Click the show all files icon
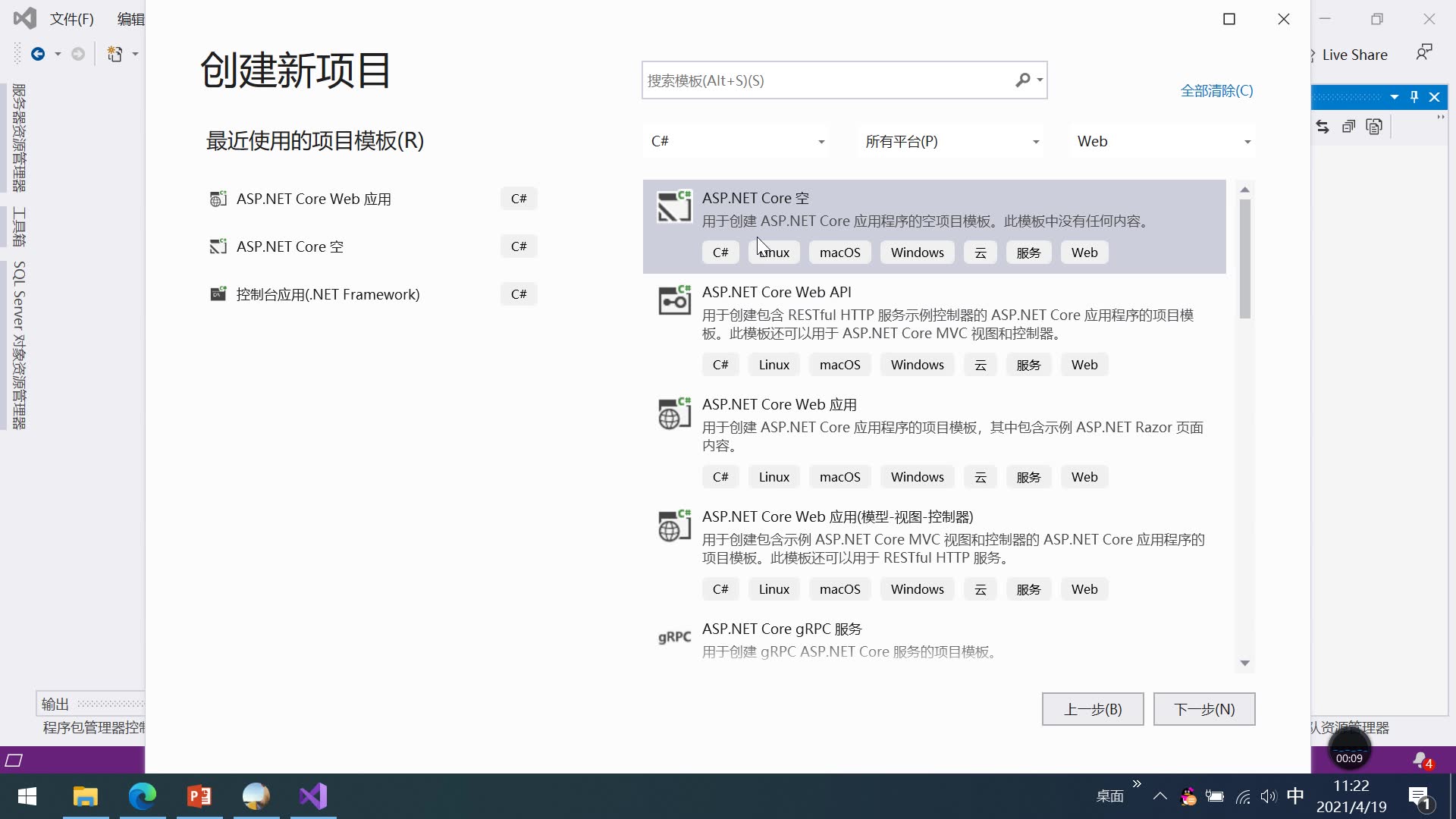 [x=1374, y=127]
